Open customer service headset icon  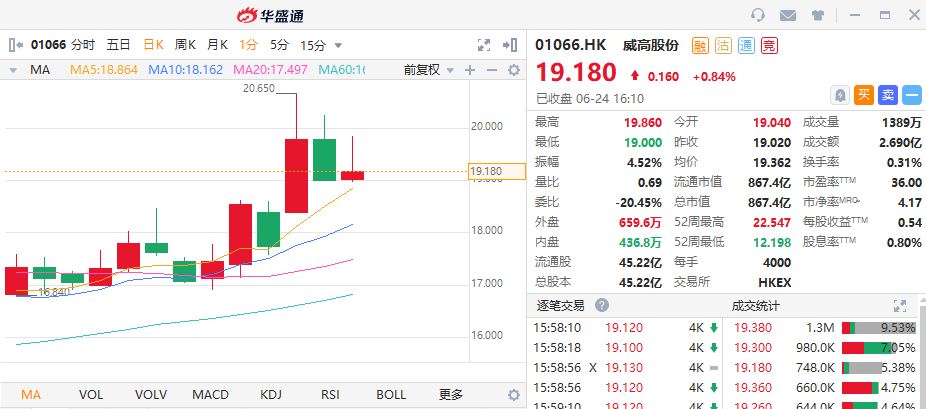click(758, 15)
